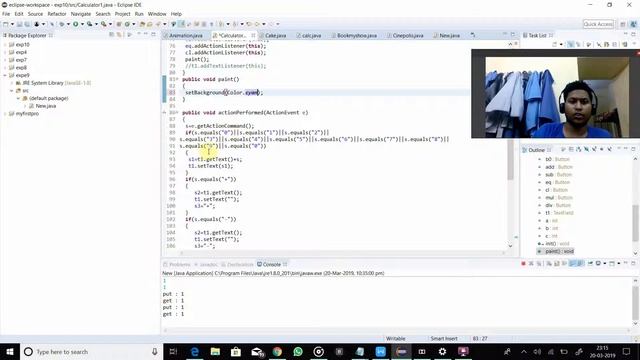
Task: Click the Open Perspective icon near Quick Access
Action: [x=623, y=24]
